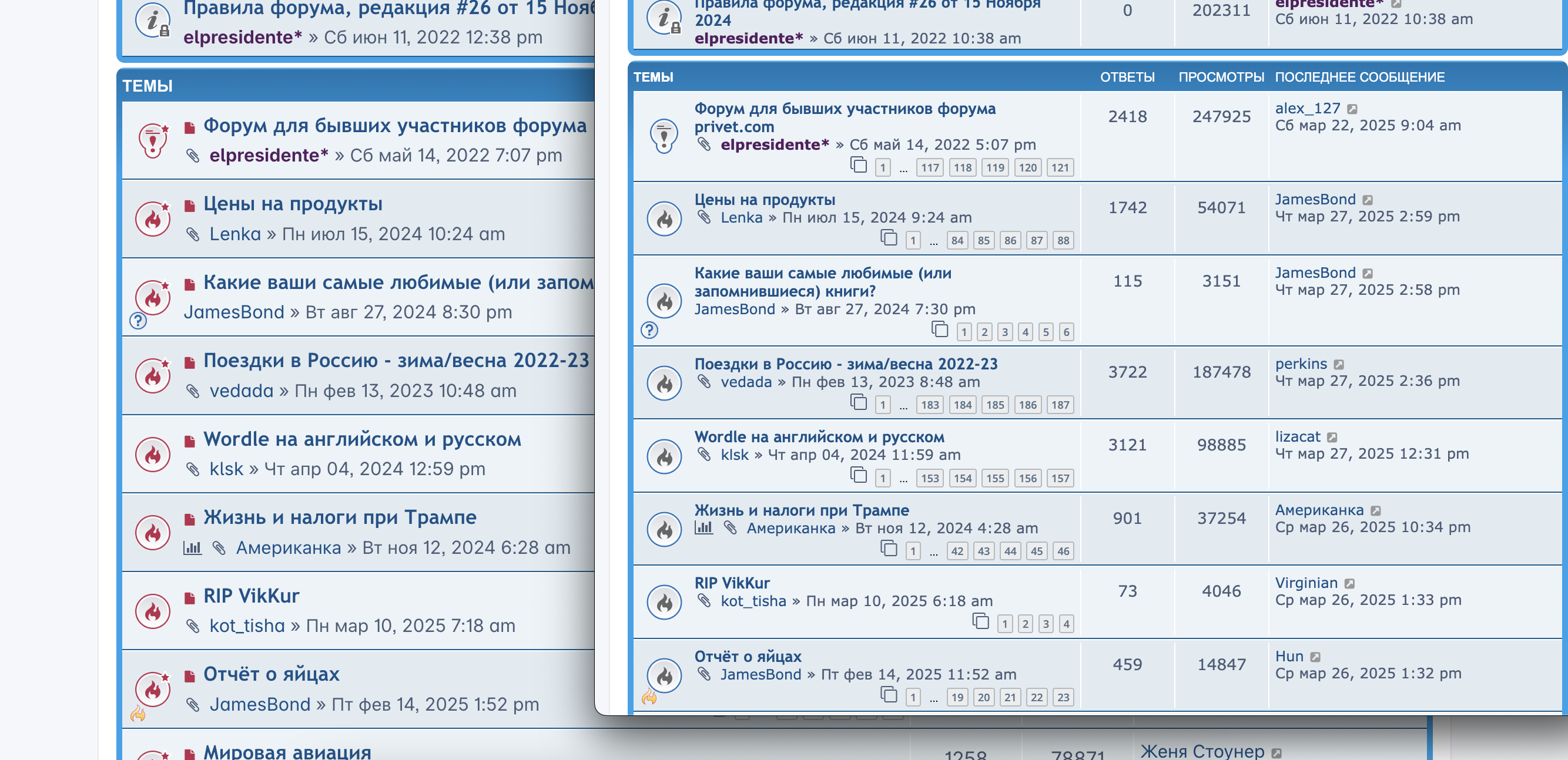Open page 84 of Цены на продукты
Screen dimensions: 1568x760
[957, 240]
